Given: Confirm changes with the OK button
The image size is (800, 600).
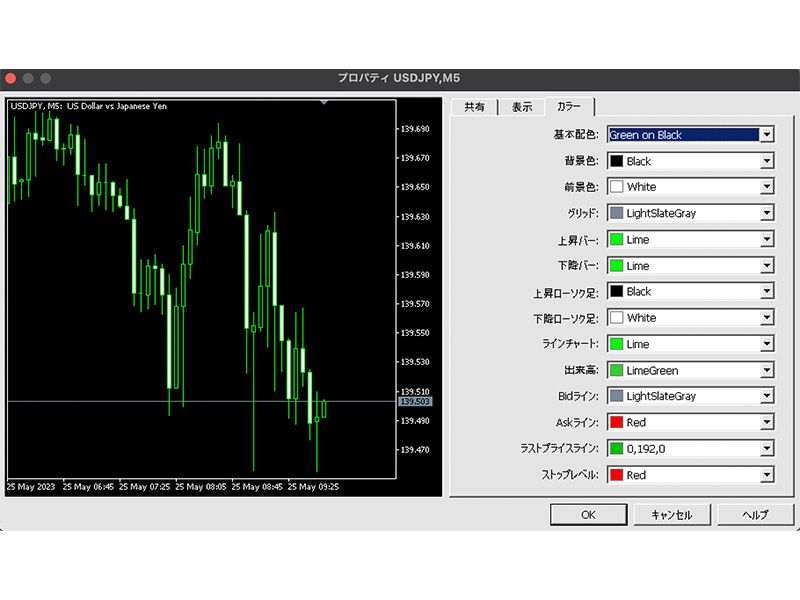Looking at the screenshot, I should coord(588,515).
